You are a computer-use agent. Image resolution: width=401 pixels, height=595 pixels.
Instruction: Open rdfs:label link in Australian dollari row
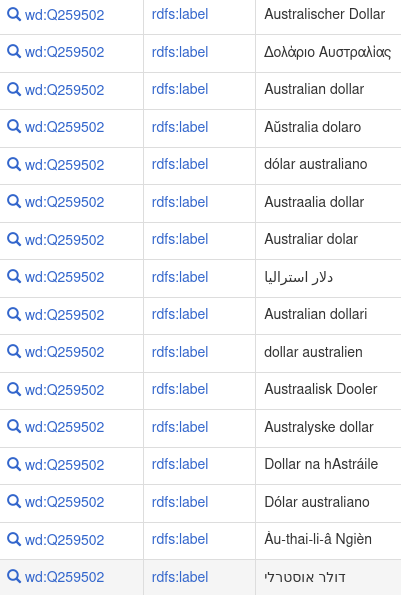(180, 314)
